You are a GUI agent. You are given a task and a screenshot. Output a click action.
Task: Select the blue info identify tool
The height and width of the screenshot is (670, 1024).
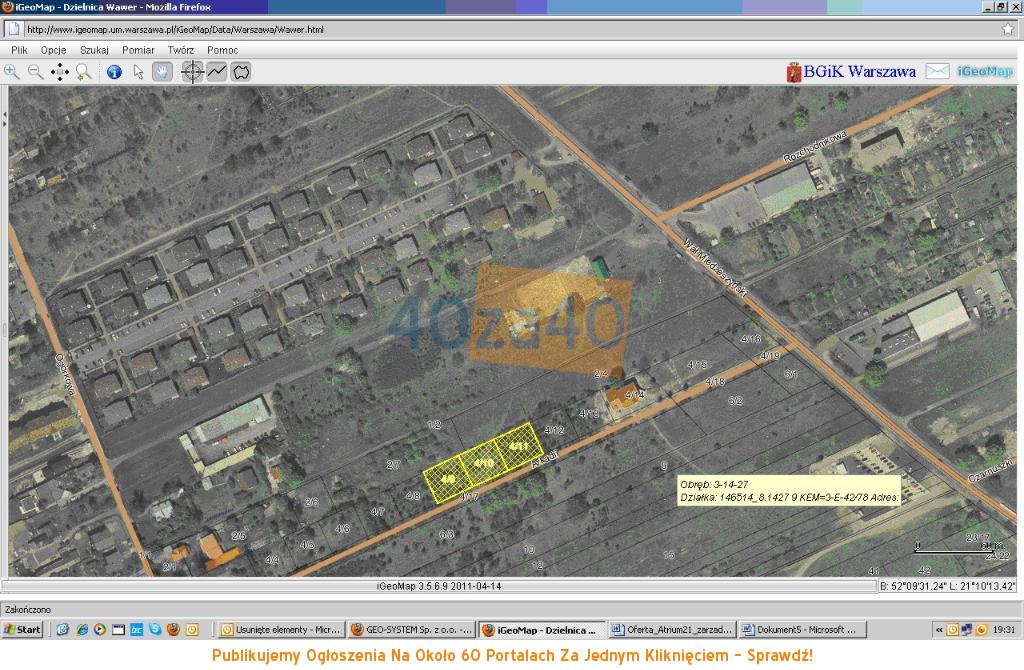[114, 72]
